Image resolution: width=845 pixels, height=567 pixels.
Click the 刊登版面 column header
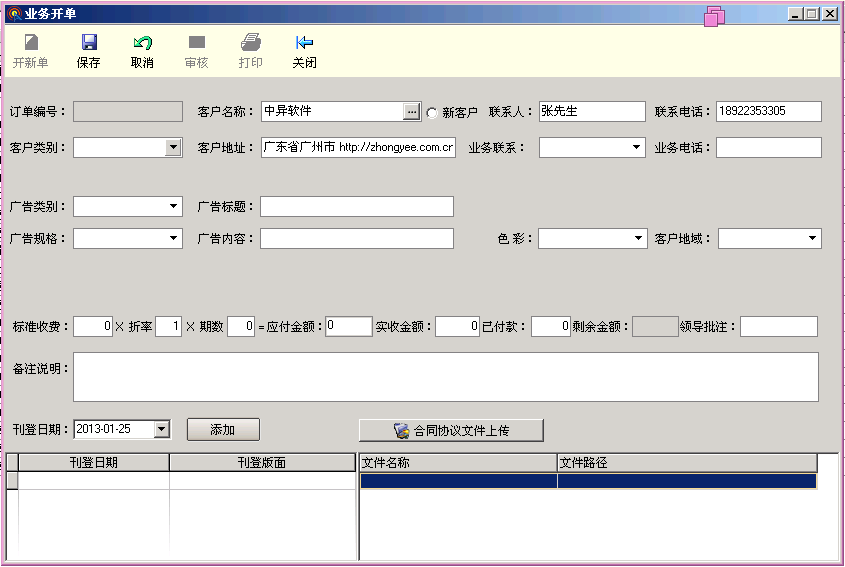262,463
